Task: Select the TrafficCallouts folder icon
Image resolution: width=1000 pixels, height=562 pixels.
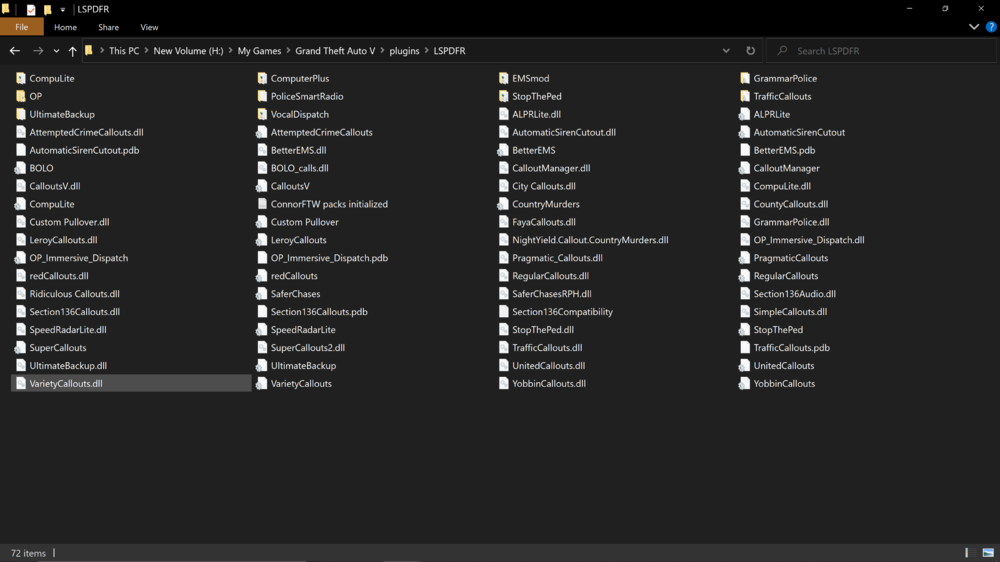Action: (745, 96)
